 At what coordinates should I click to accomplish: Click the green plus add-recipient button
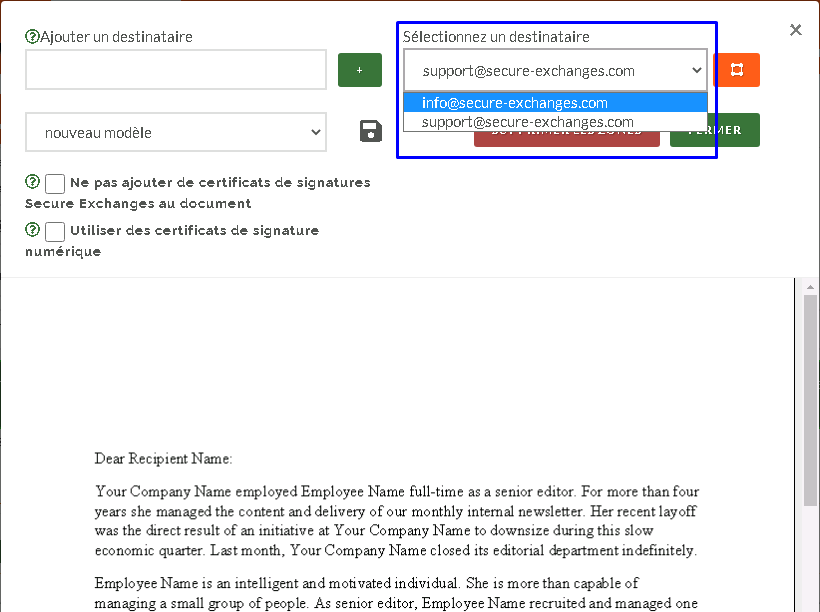pos(359,70)
